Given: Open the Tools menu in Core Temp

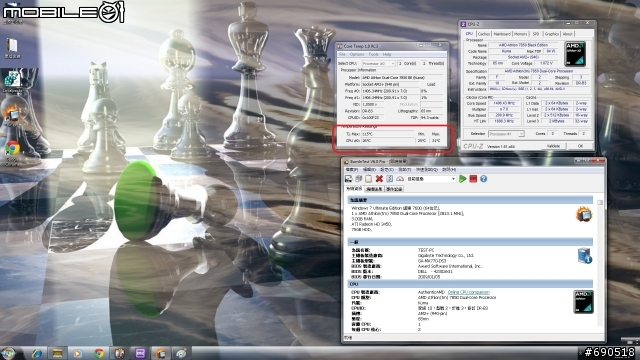Looking at the screenshot, I should click(373, 54).
